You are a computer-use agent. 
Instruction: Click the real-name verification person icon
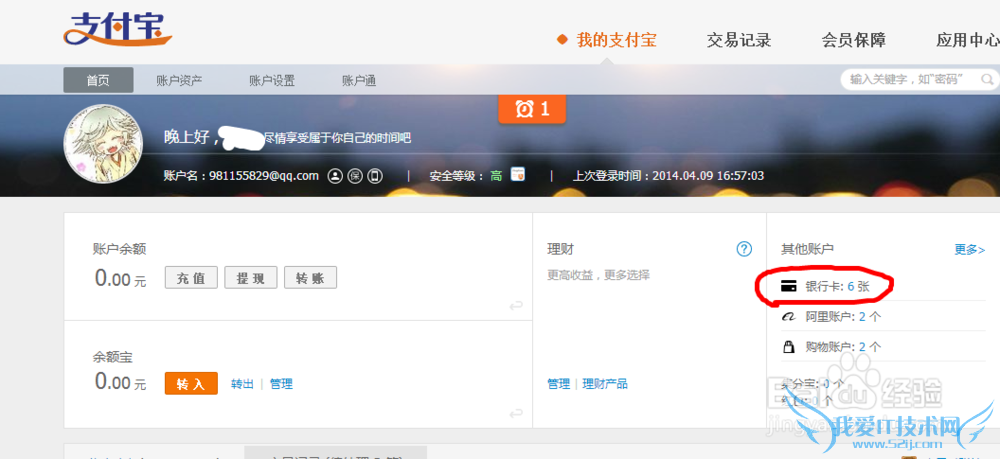point(335,176)
